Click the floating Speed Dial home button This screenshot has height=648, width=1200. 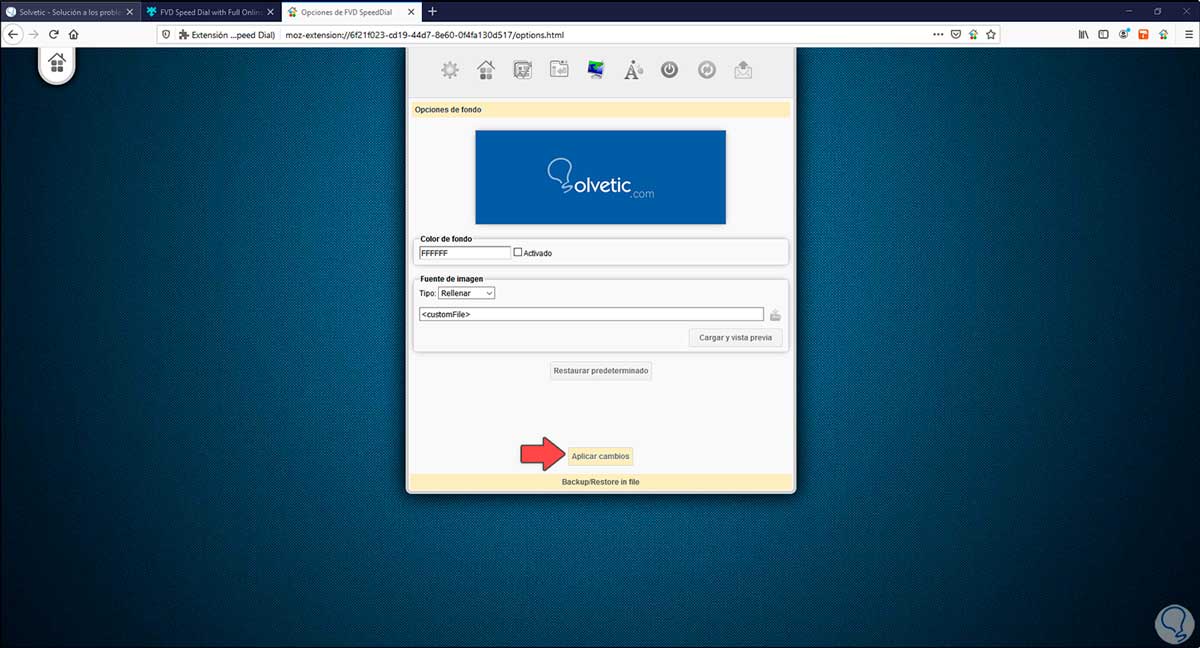[57, 63]
